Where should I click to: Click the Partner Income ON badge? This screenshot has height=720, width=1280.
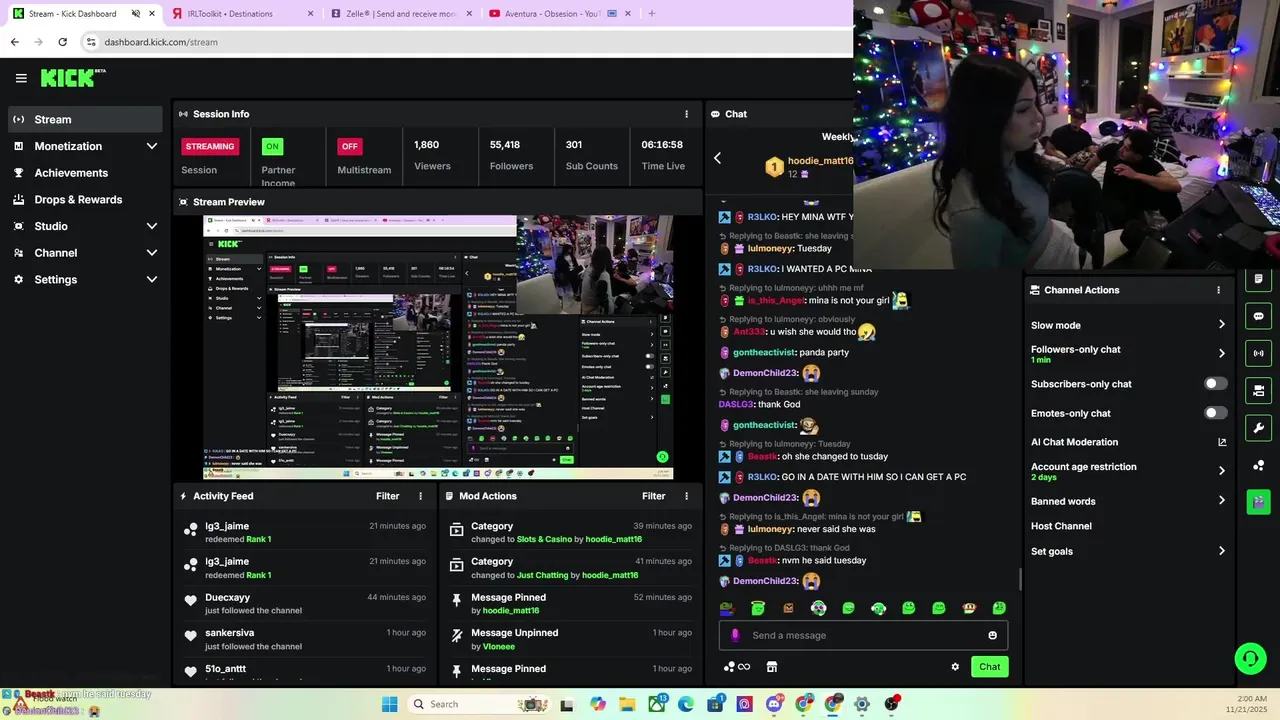point(271,146)
